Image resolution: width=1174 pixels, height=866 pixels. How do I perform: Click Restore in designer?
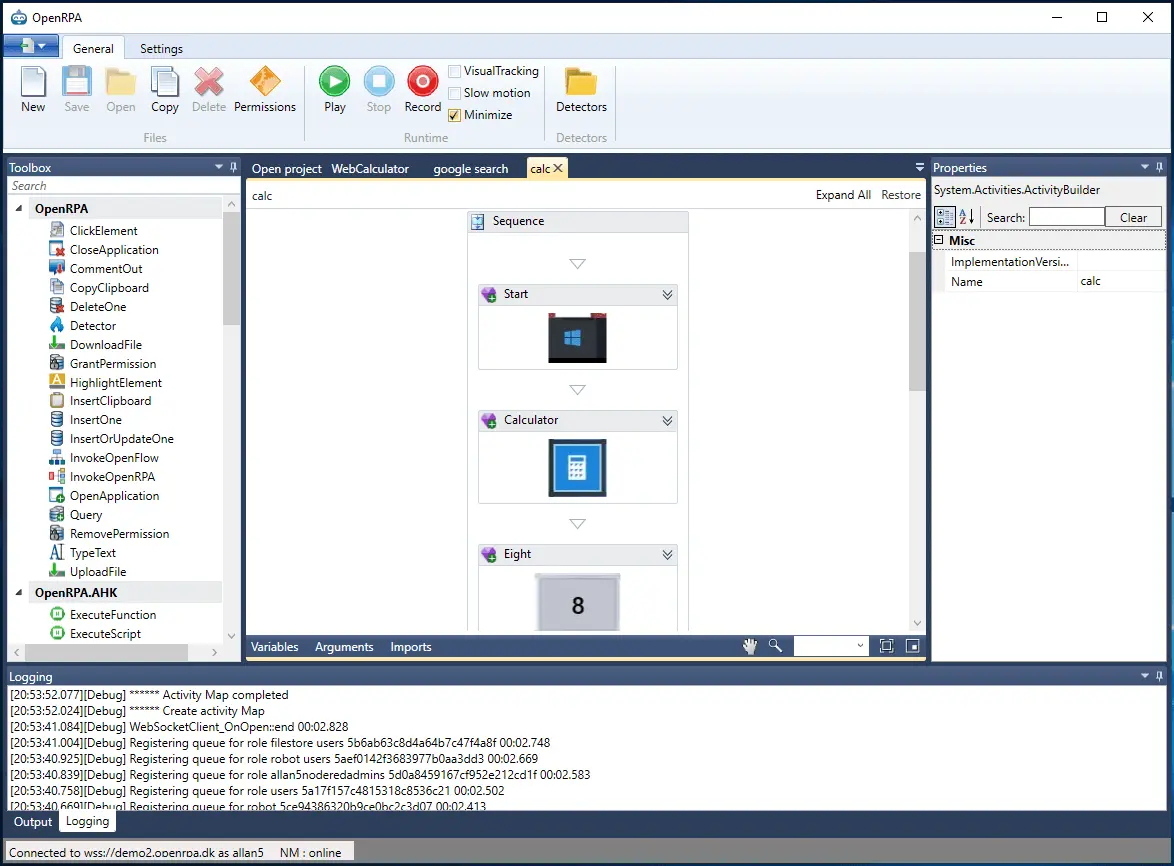(901, 195)
